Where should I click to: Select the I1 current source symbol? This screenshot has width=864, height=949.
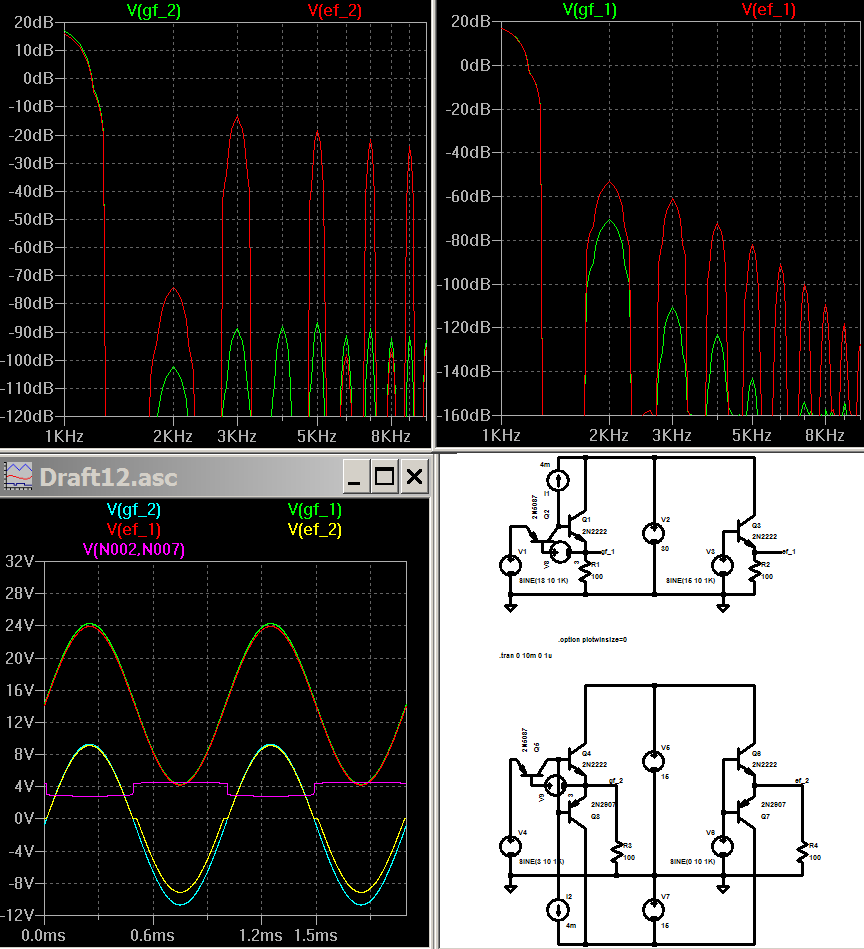coord(557,481)
